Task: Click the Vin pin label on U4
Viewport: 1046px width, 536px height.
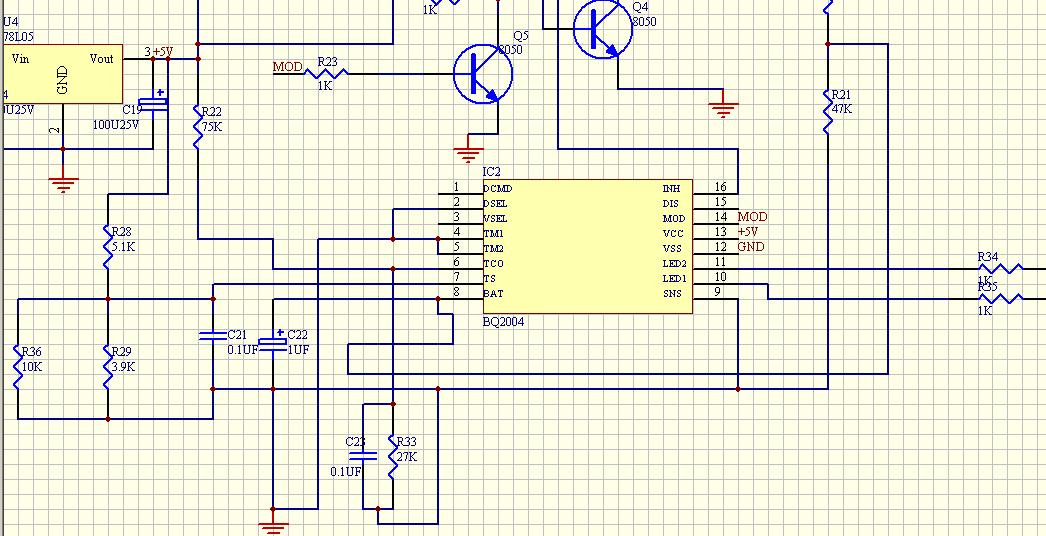Action: pos(21,59)
